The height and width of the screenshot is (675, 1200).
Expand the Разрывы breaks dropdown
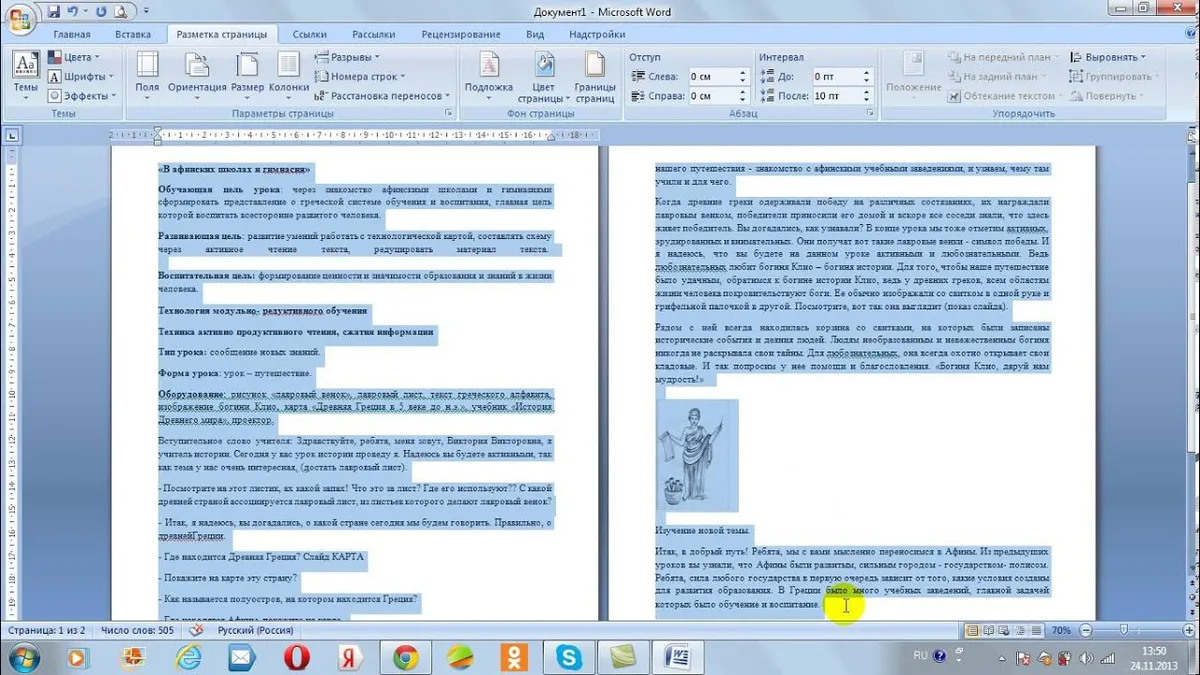346,57
